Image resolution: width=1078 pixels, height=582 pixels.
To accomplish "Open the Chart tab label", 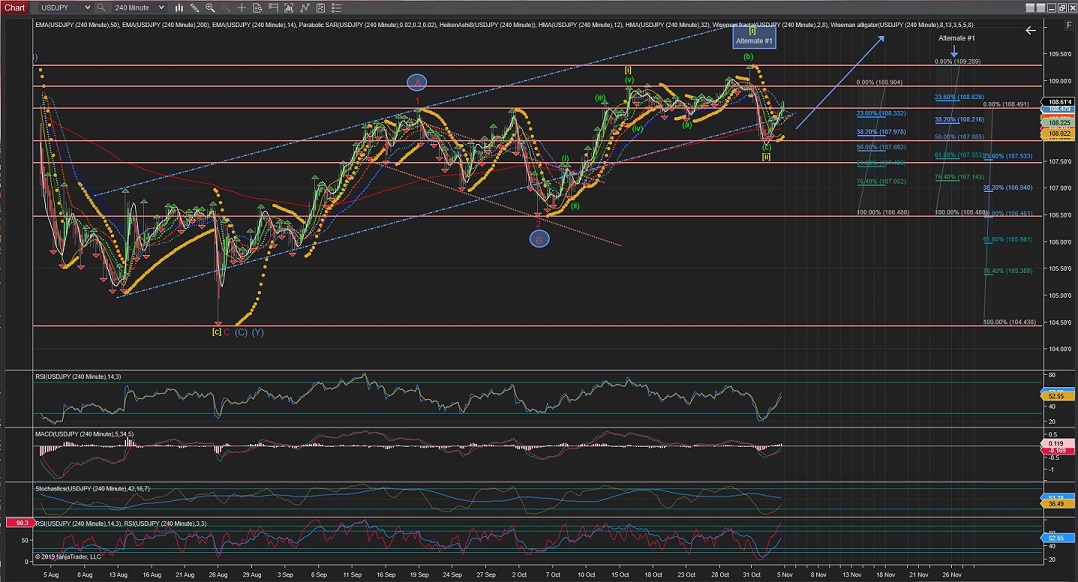I will (x=14, y=8).
